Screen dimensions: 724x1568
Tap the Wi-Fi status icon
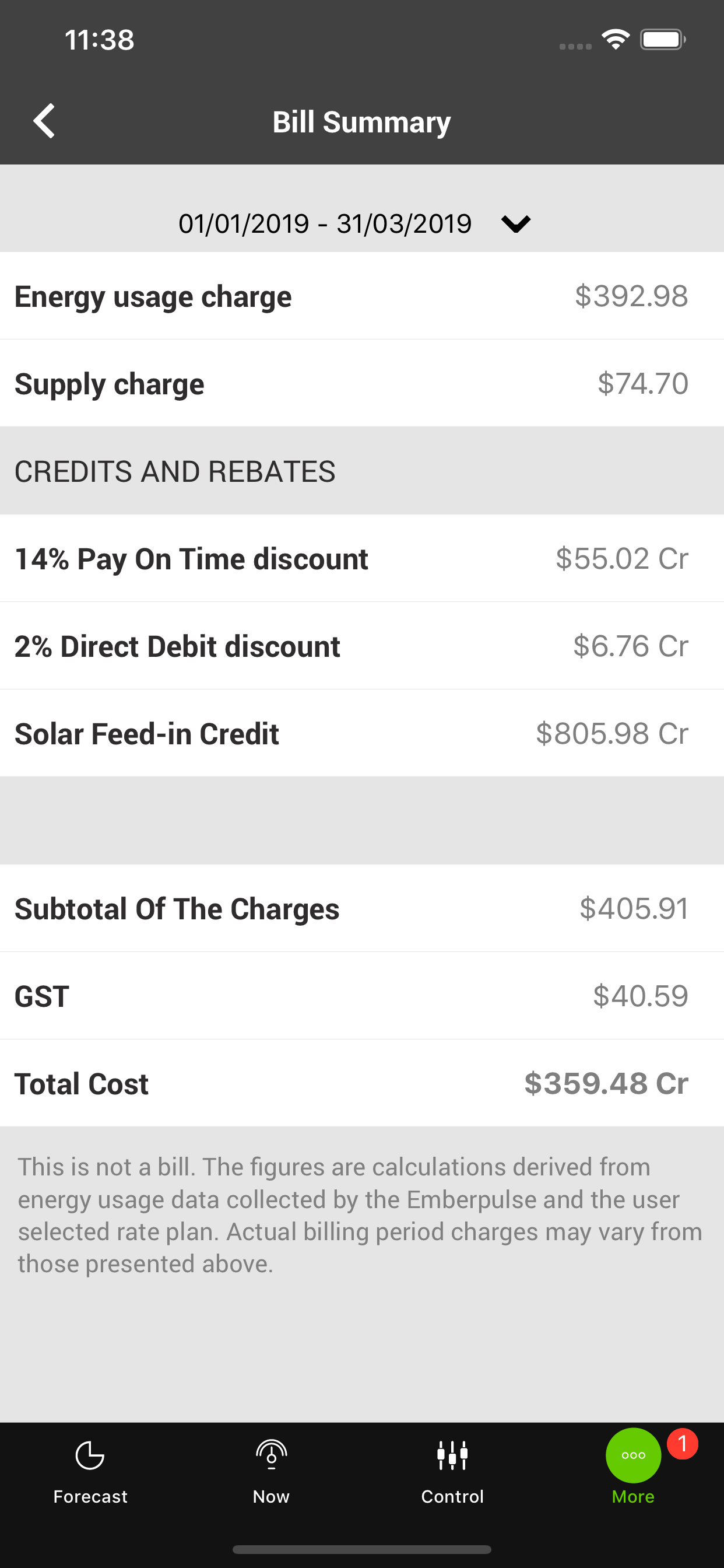[615, 40]
